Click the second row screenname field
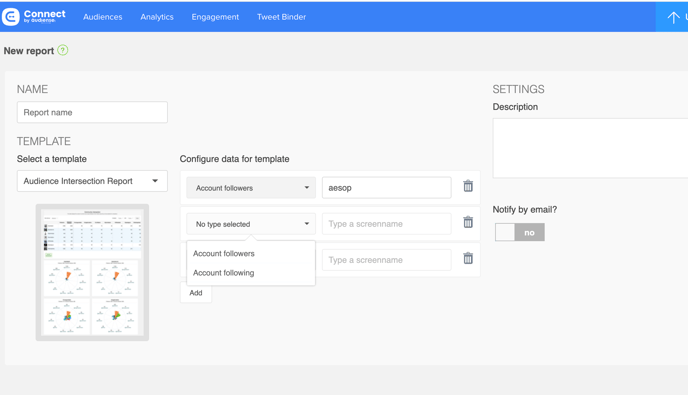688x395 pixels. (x=387, y=224)
